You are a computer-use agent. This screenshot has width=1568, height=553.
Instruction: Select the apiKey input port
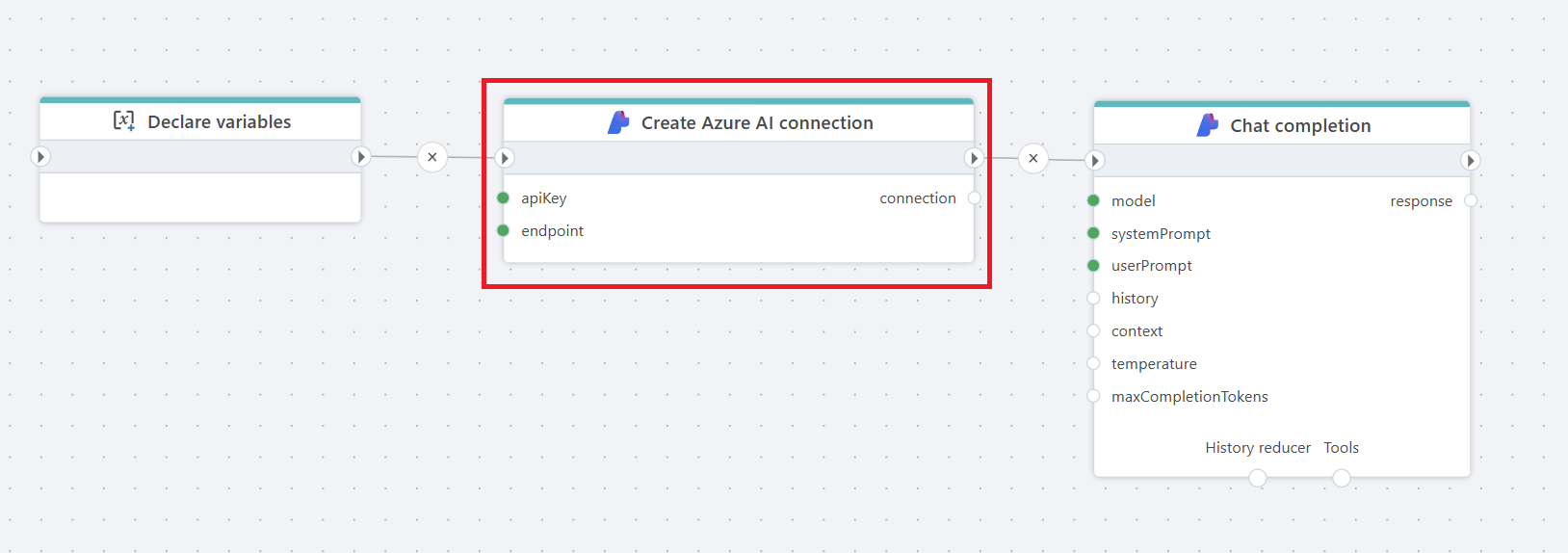[503, 197]
